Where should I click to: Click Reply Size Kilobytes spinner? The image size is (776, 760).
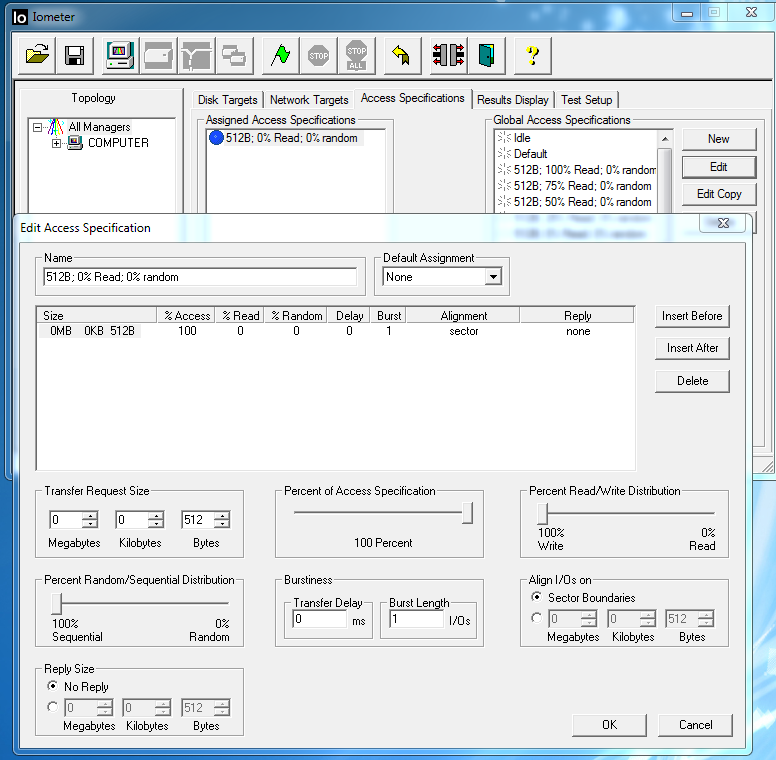[x=163, y=708]
